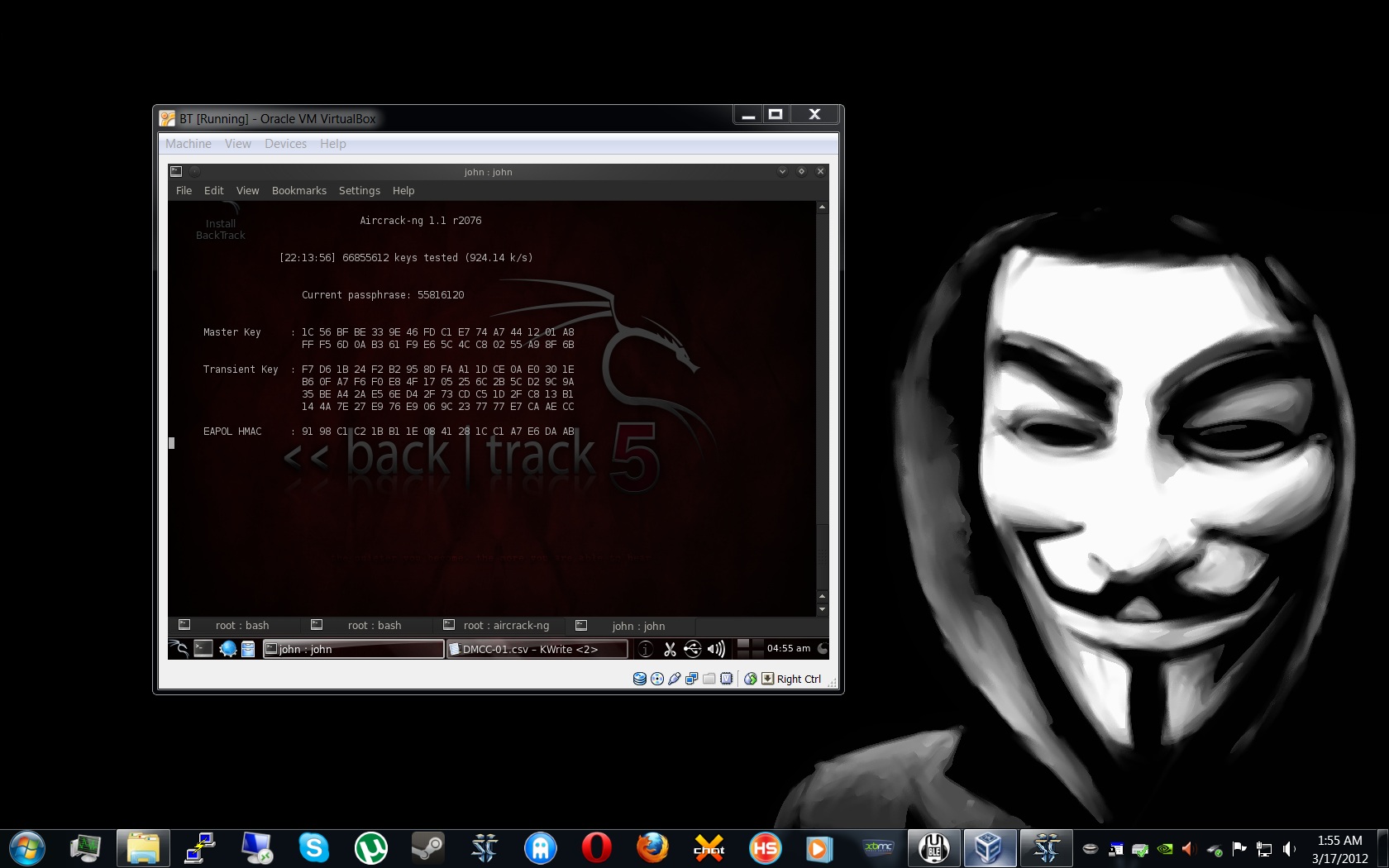
Task: Open the USB device notifier icon
Action: click(x=693, y=650)
